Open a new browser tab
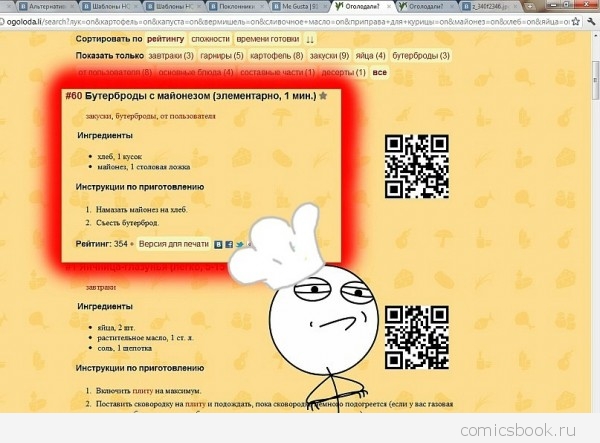 coord(530,7)
